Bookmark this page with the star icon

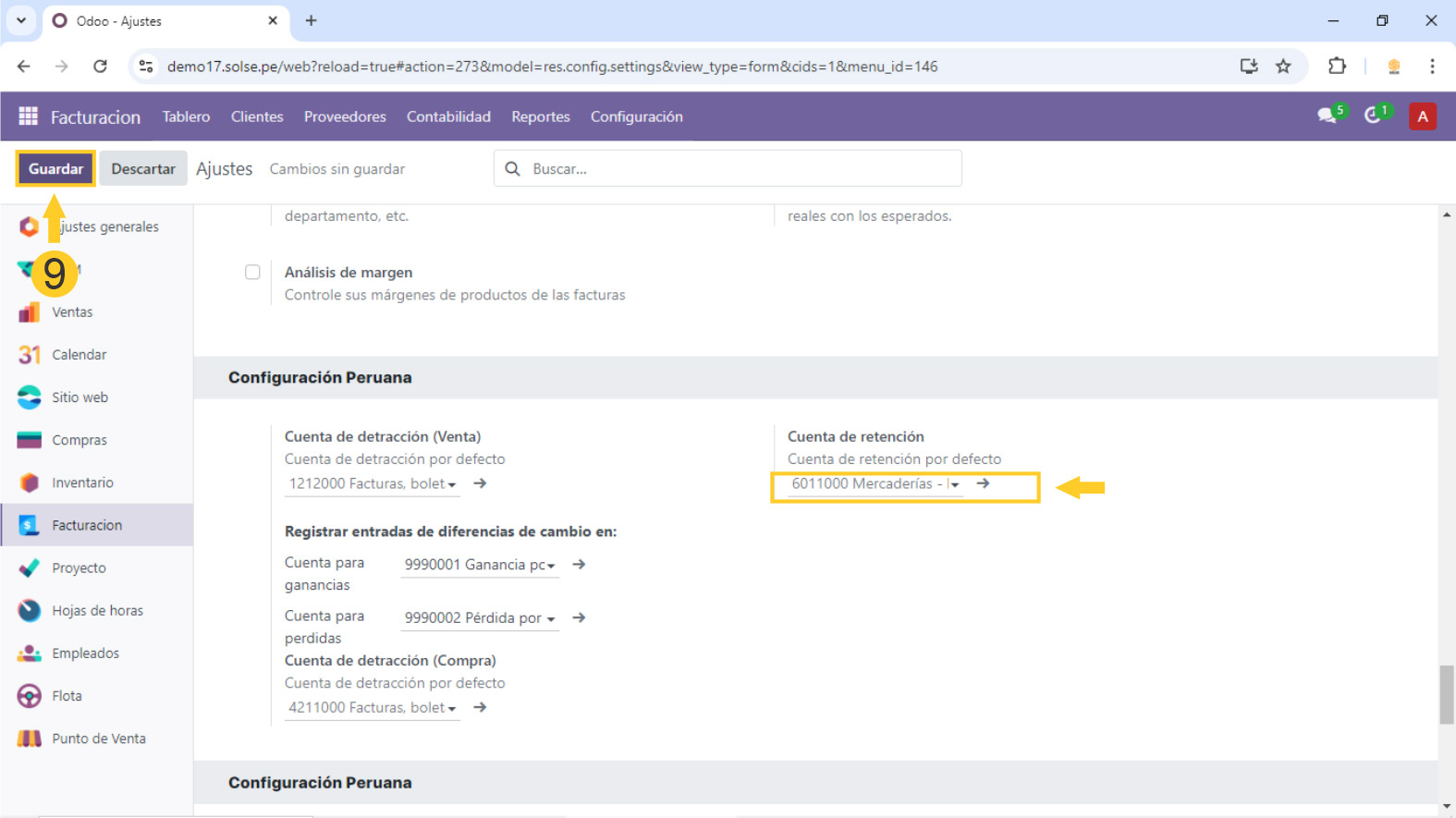click(1283, 67)
